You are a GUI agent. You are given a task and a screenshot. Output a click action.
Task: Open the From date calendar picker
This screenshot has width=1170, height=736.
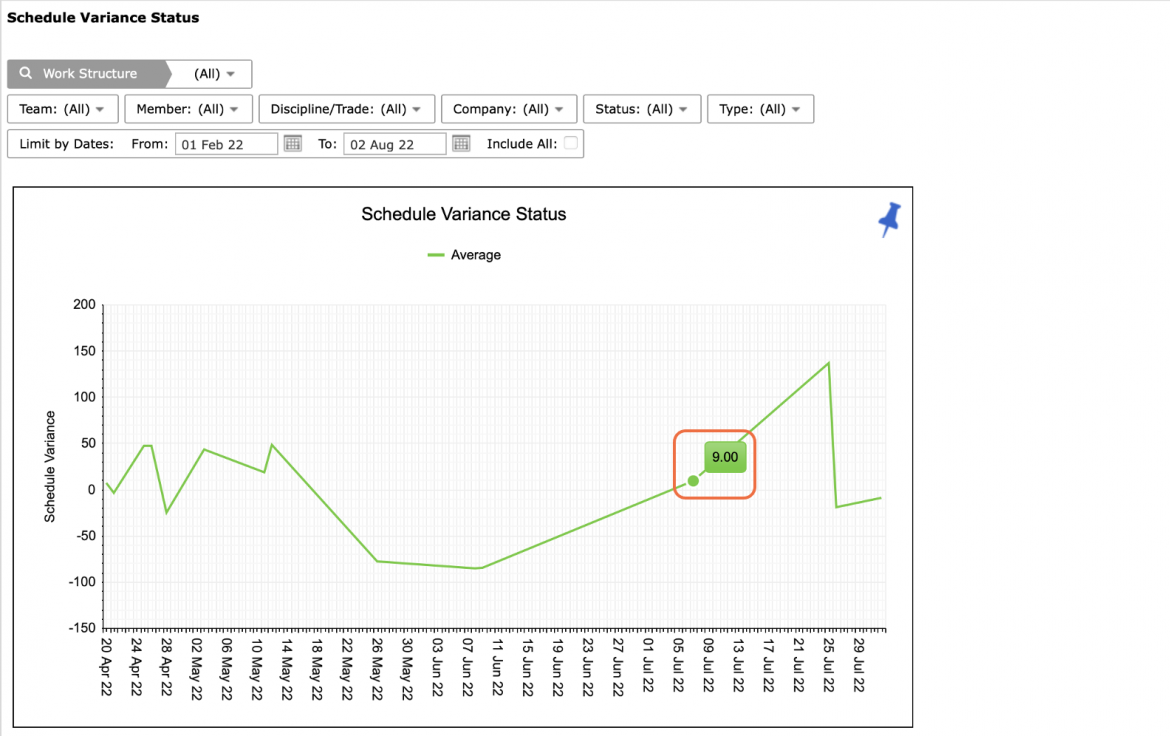coord(292,143)
